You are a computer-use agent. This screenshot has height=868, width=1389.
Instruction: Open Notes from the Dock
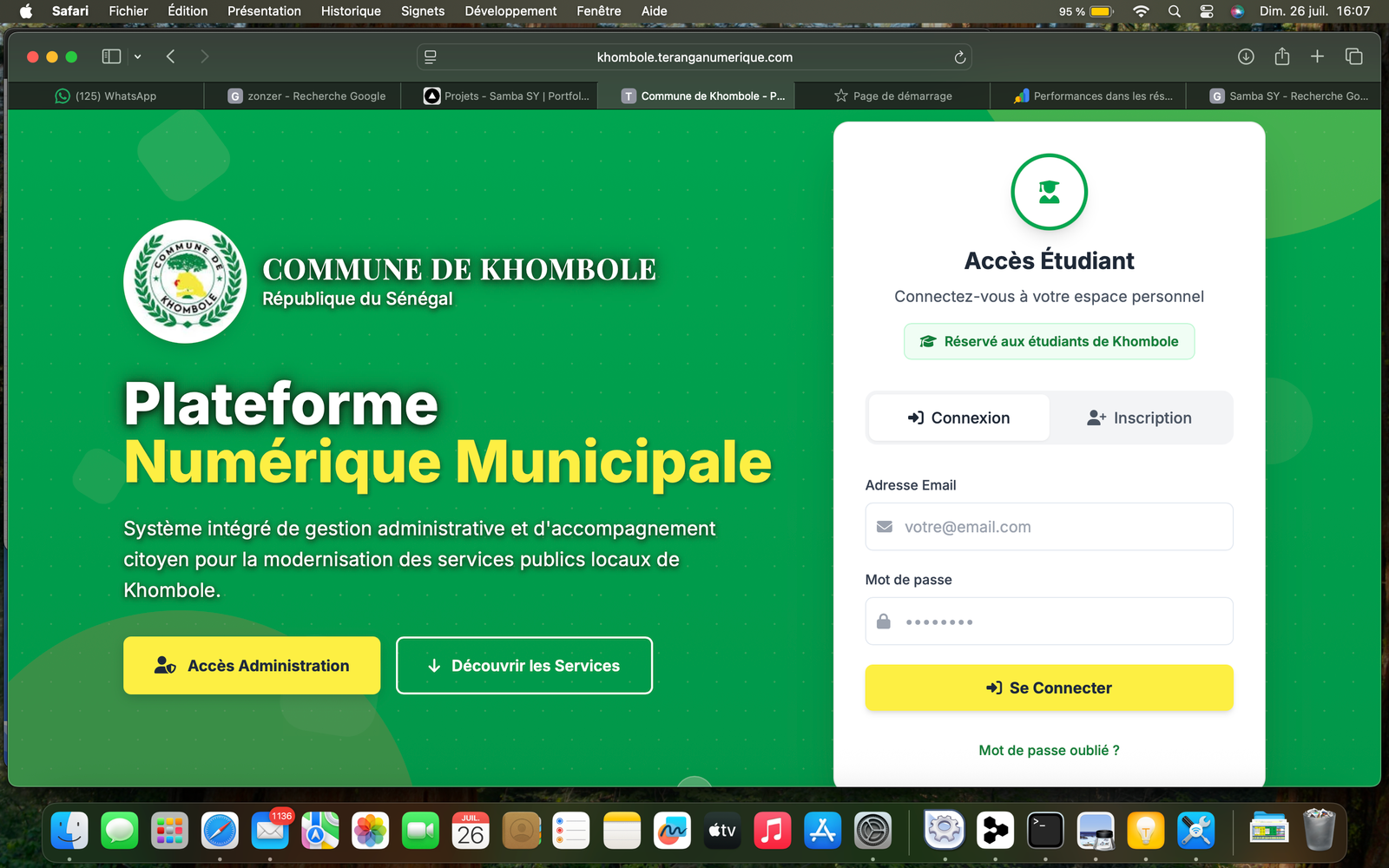[x=622, y=831]
